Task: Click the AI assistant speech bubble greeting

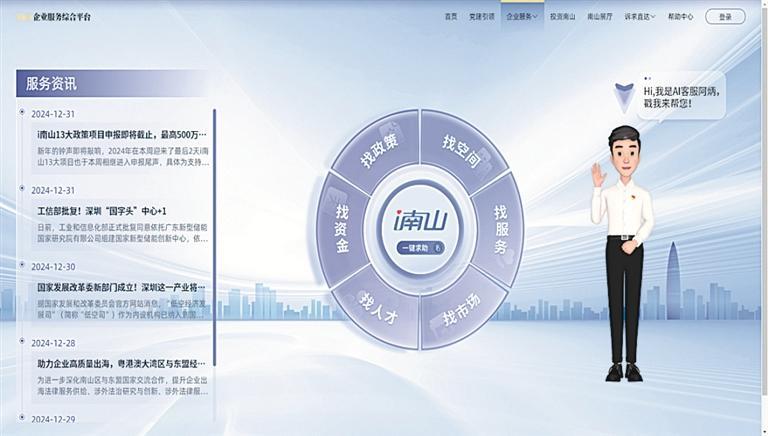Action: click(x=681, y=97)
